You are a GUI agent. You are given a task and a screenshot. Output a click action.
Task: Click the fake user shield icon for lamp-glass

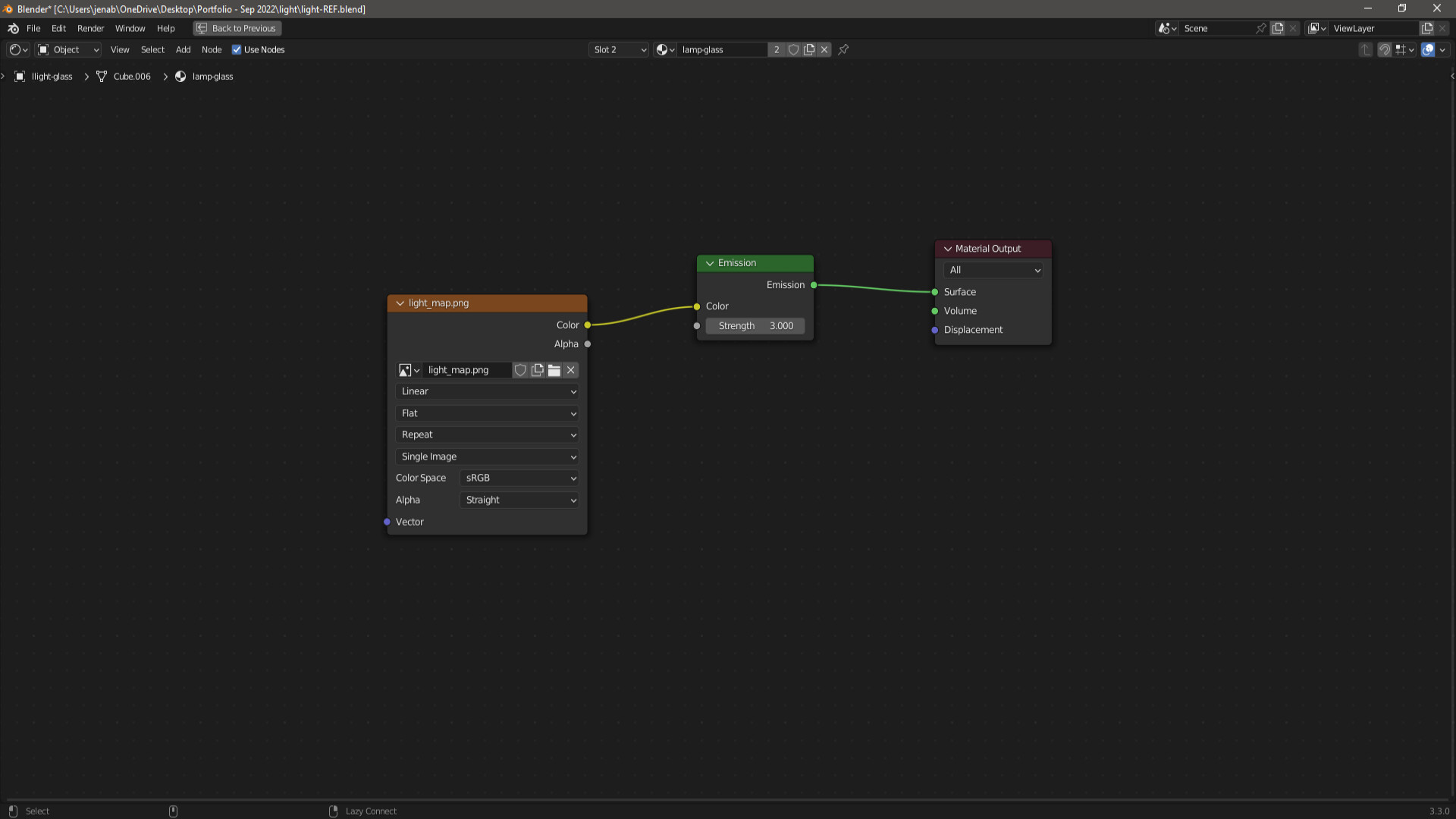(x=793, y=50)
